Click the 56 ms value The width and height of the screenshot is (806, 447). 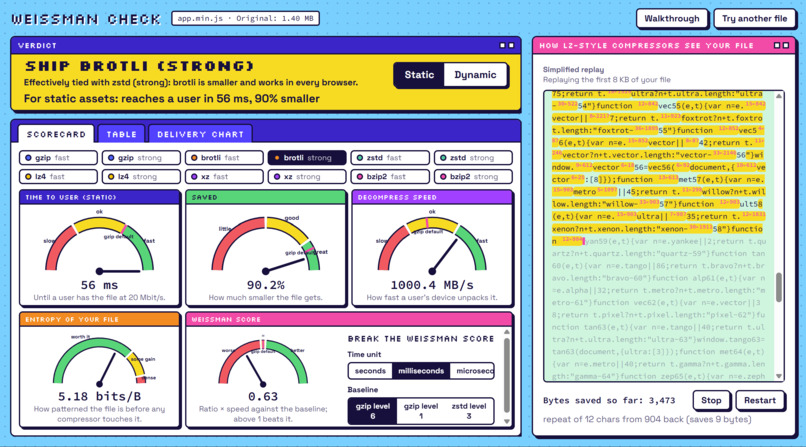pyautogui.click(x=99, y=285)
